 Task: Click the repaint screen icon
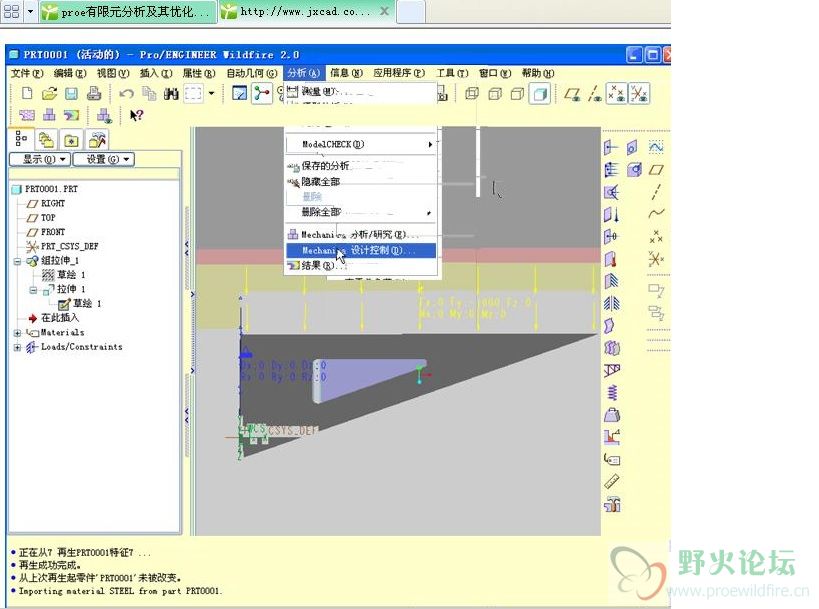tap(239, 93)
